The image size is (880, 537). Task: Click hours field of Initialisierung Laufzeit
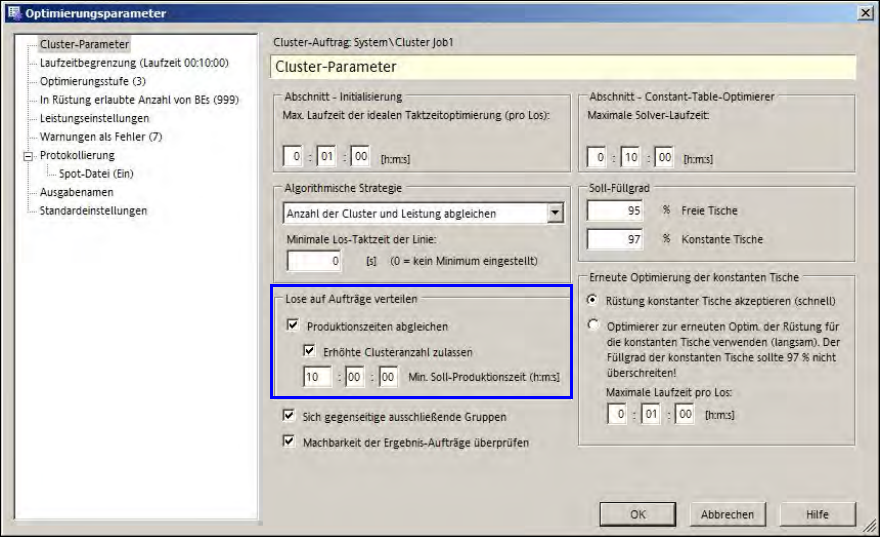(x=292, y=157)
